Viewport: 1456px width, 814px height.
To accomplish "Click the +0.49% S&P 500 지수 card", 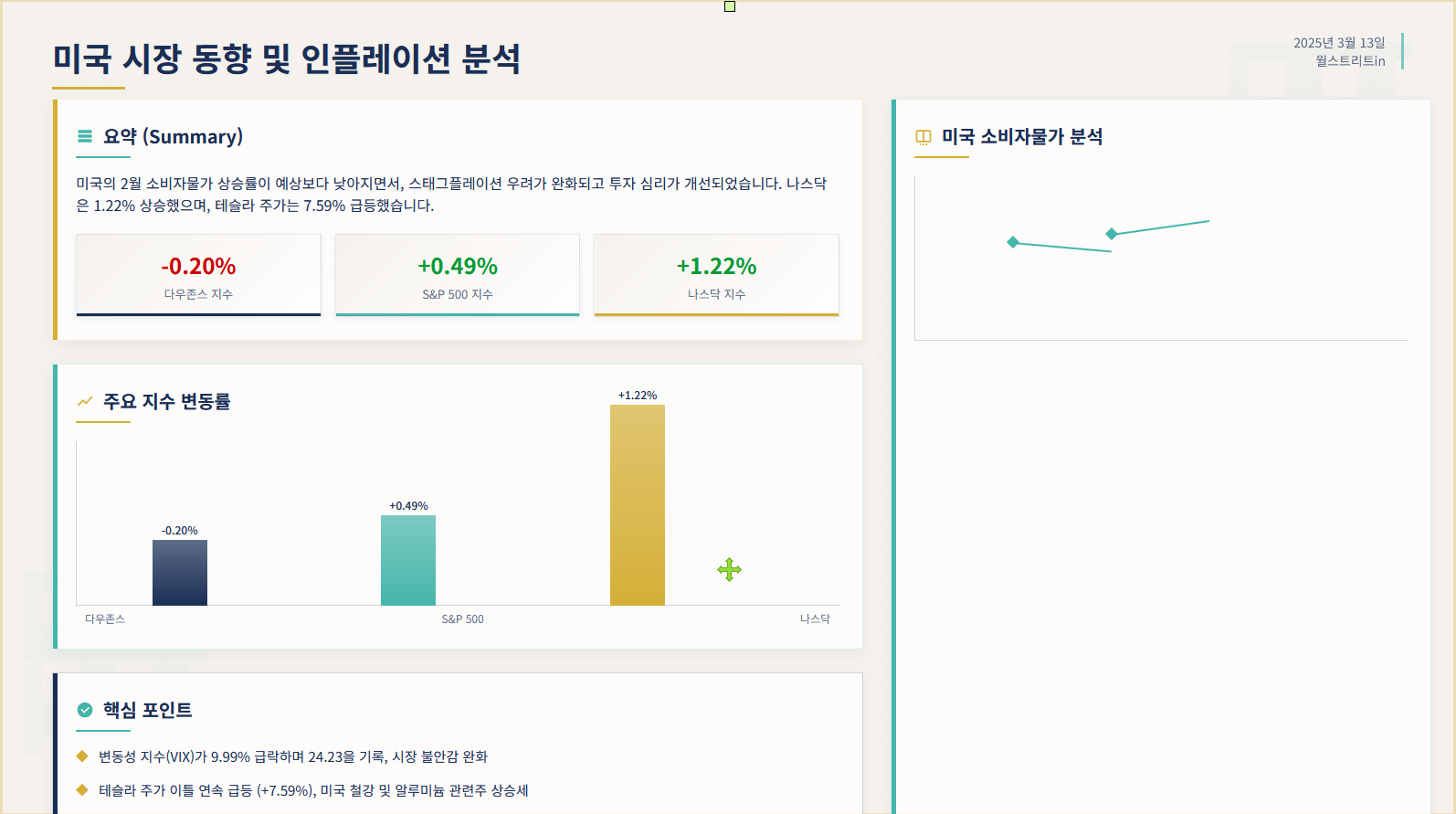I will 458,275.
